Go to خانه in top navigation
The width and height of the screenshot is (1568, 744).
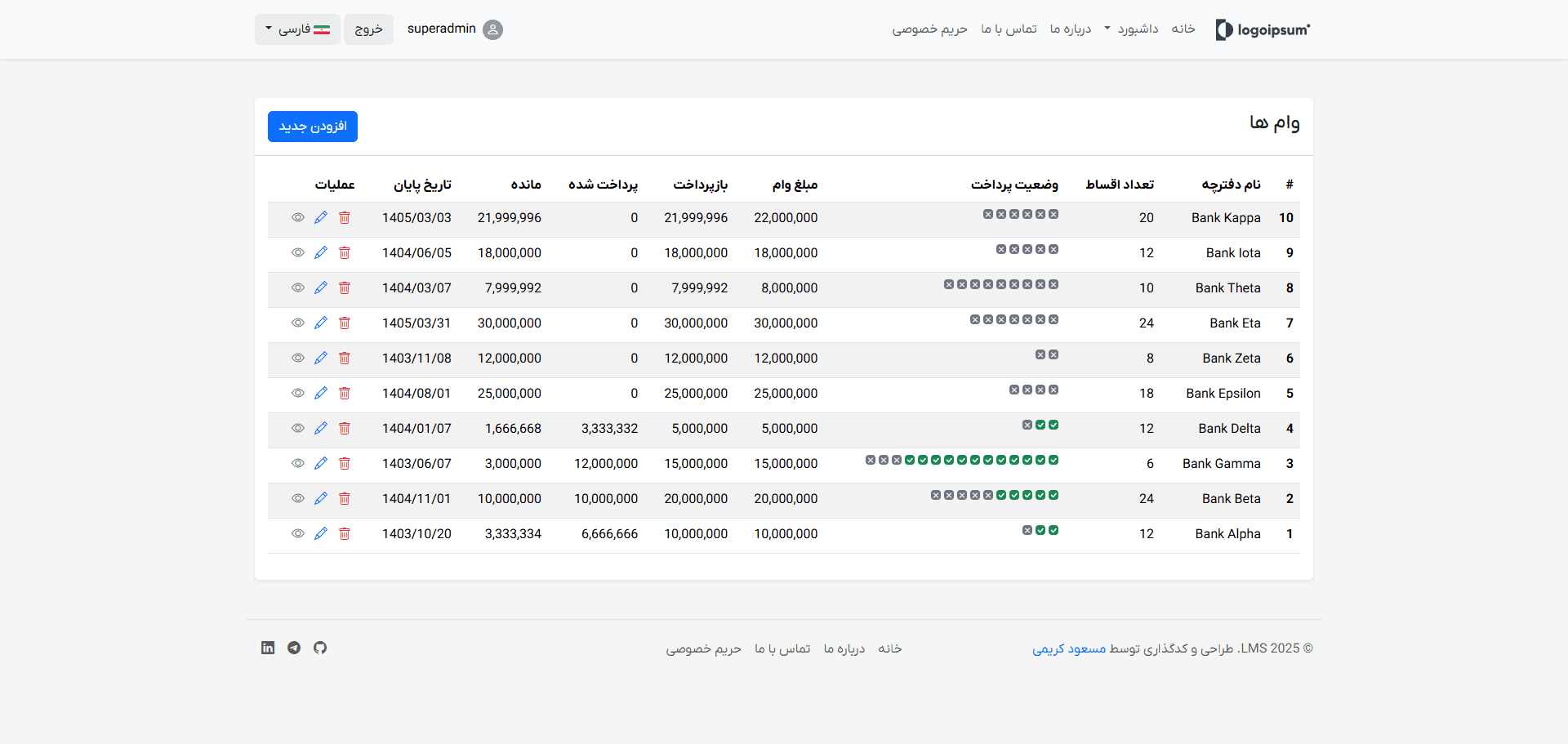pyautogui.click(x=1183, y=29)
